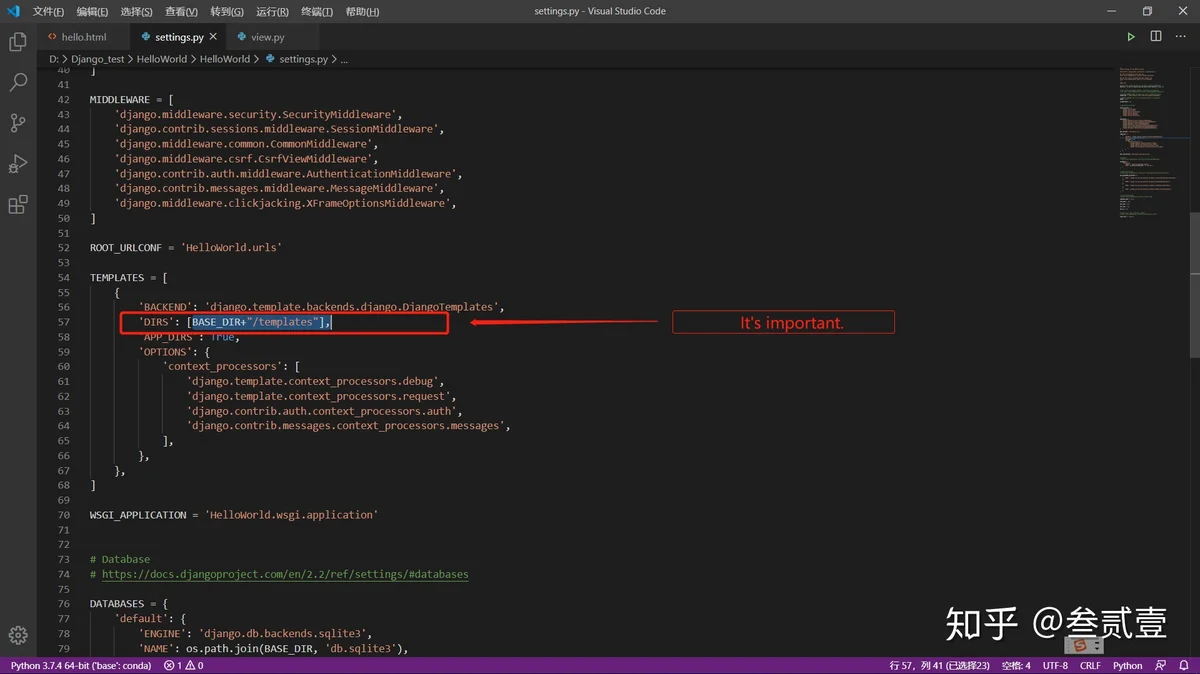Change language mode from Python
The height and width of the screenshot is (674, 1200).
click(1128, 665)
